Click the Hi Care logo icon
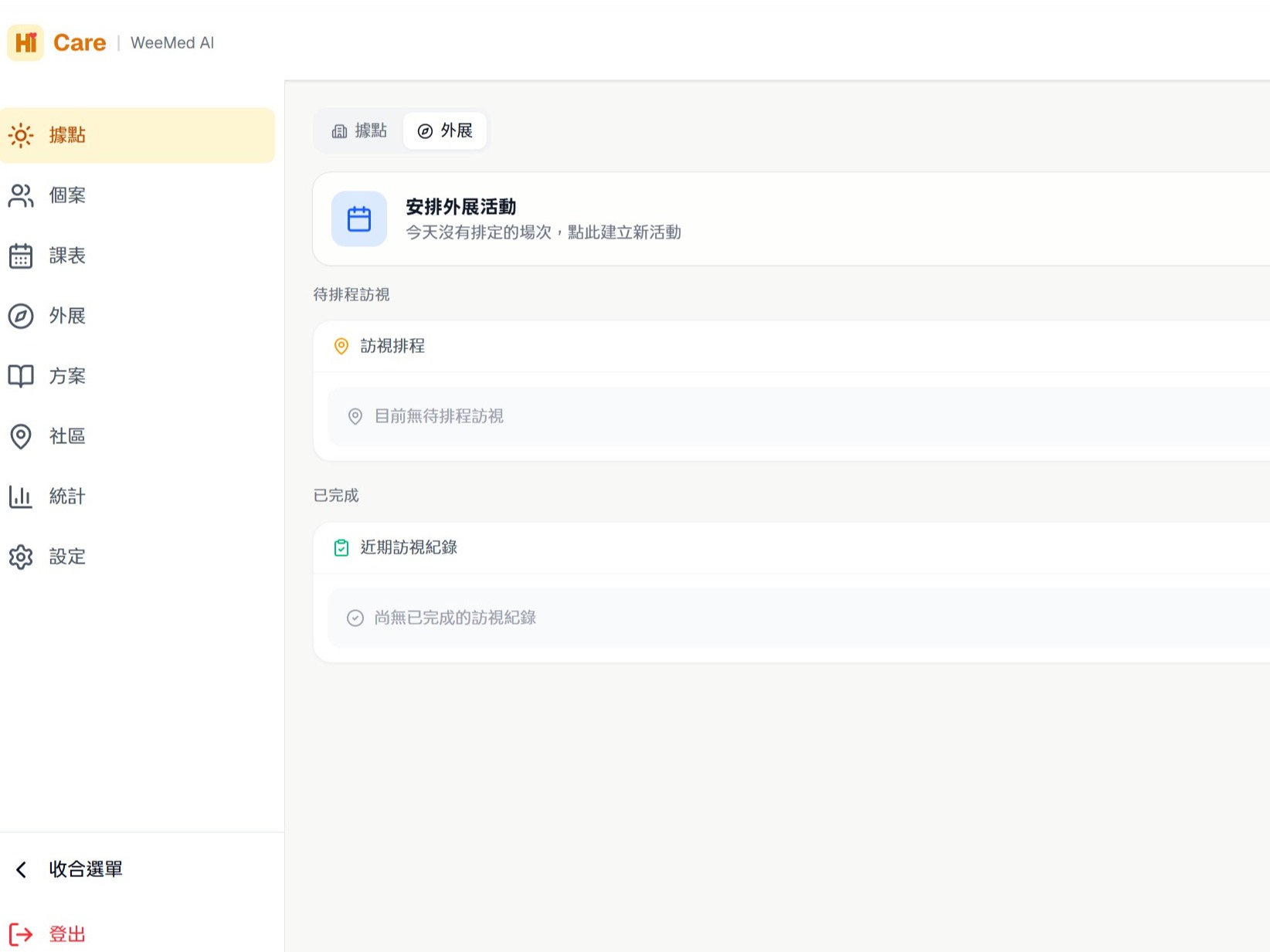Screen dimensions: 1270x952 (x=25, y=42)
